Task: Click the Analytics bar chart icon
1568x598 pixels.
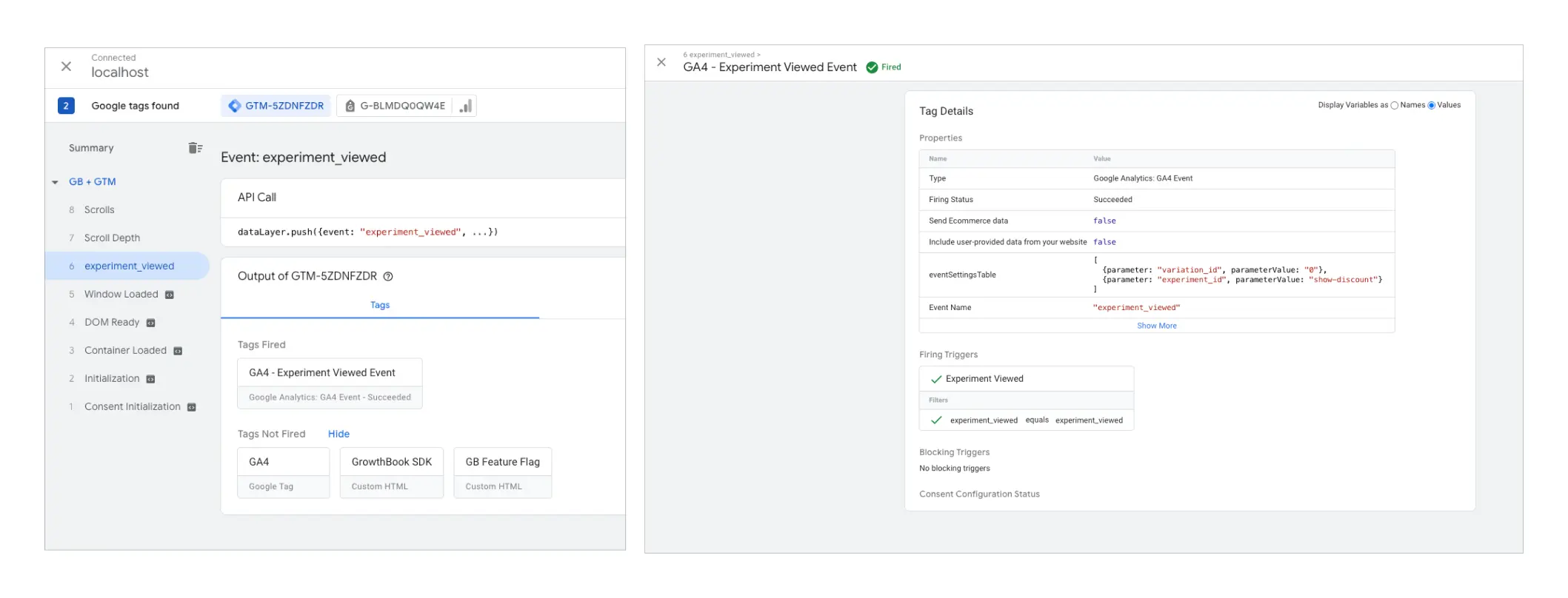Action: [466, 106]
